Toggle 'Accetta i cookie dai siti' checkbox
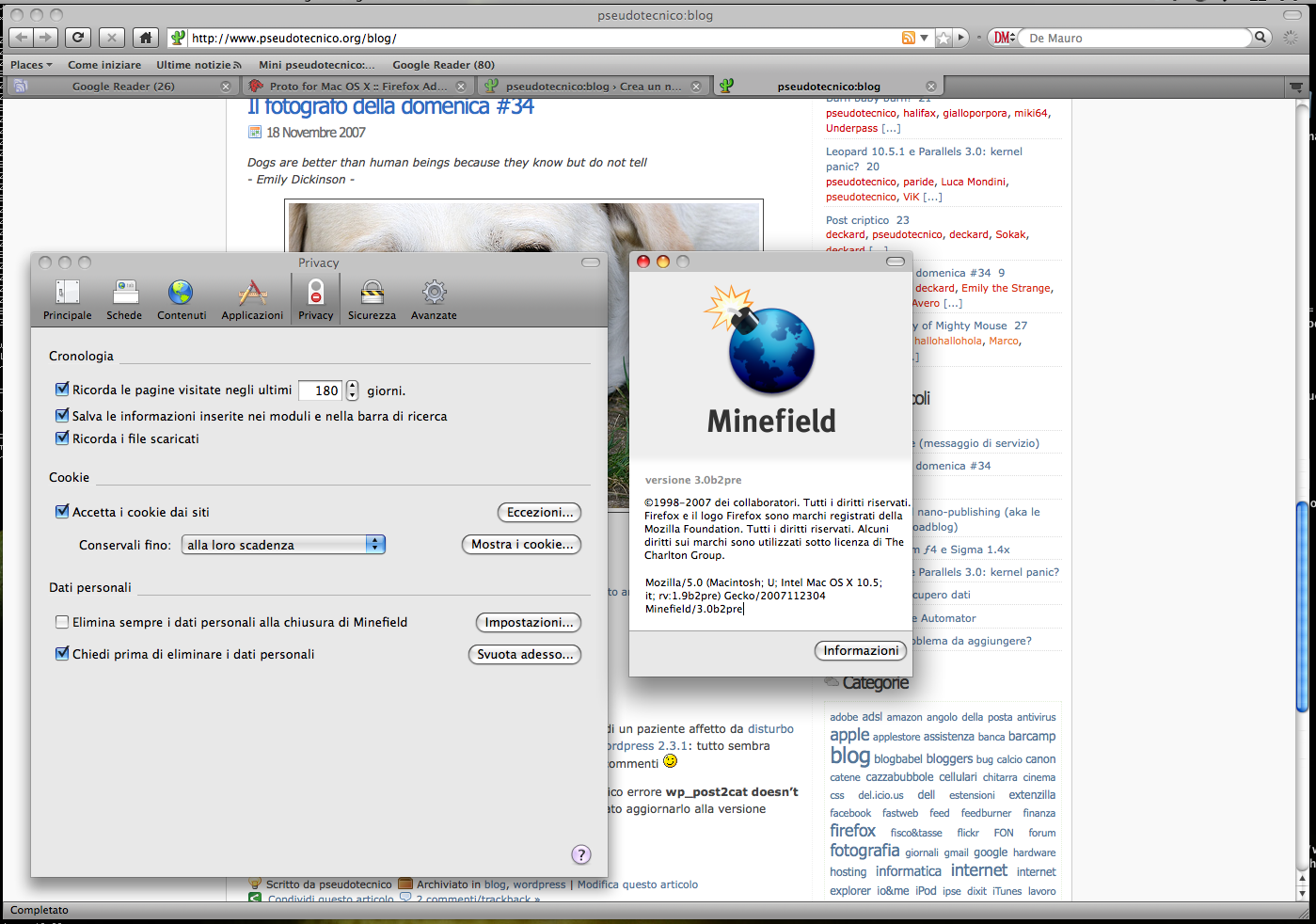The image size is (1316, 924). [x=62, y=511]
